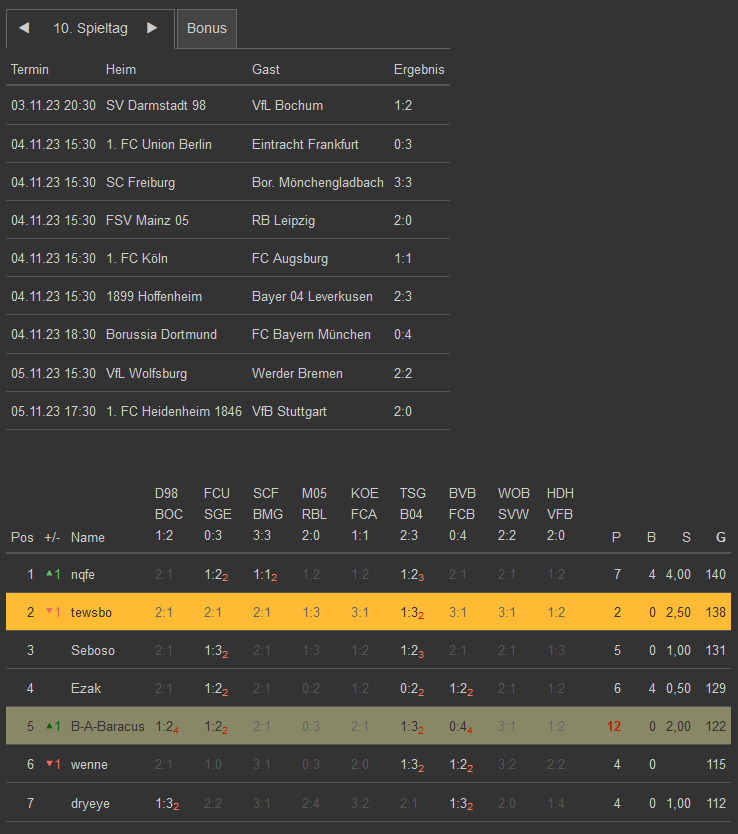
Task: Select the 10. Spieltag tab label
Action: [x=90, y=28]
